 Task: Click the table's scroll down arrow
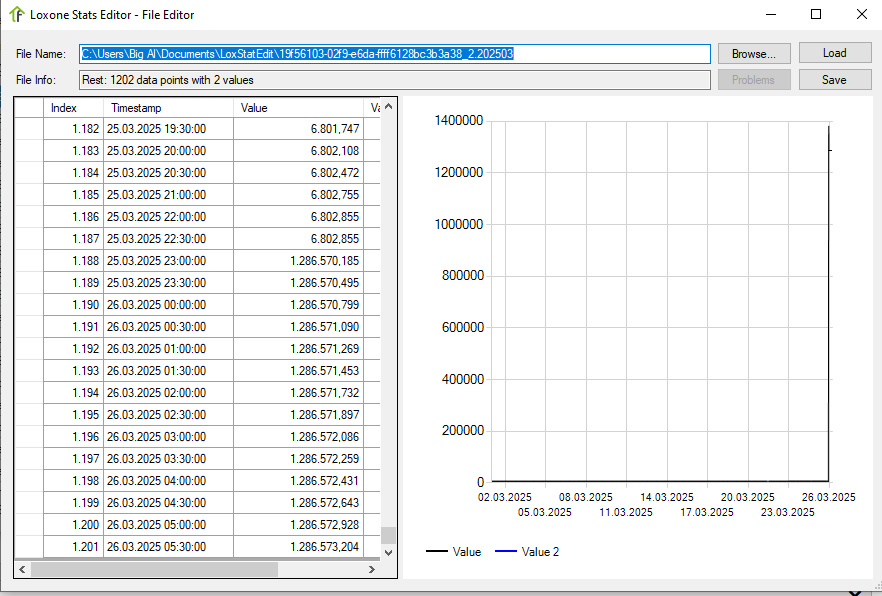click(389, 551)
